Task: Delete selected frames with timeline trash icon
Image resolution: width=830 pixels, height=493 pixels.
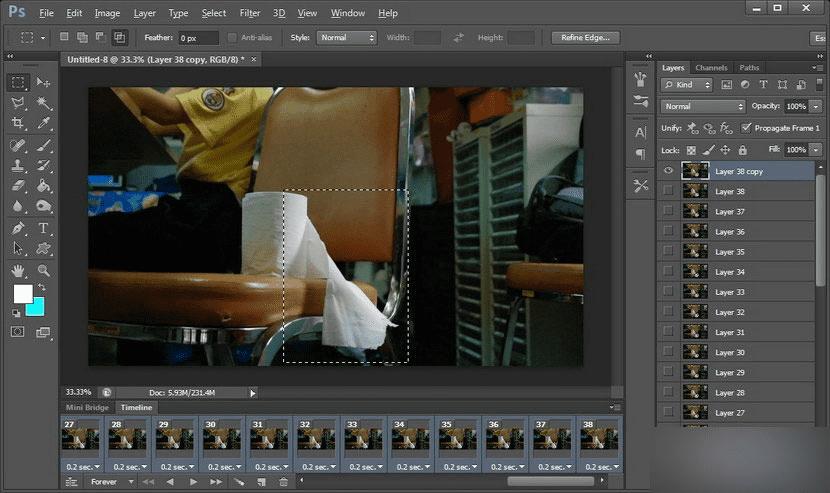Action: click(x=284, y=482)
